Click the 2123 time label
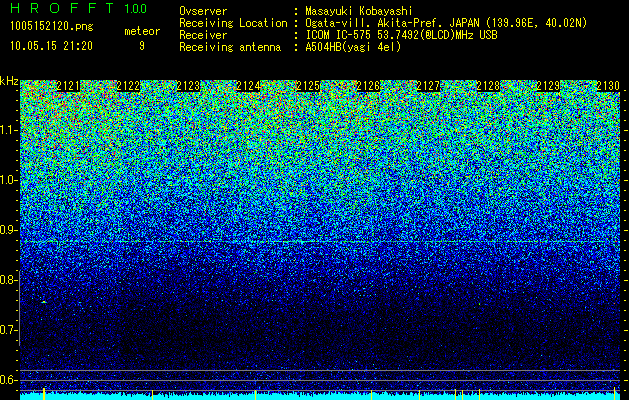 (188, 86)
